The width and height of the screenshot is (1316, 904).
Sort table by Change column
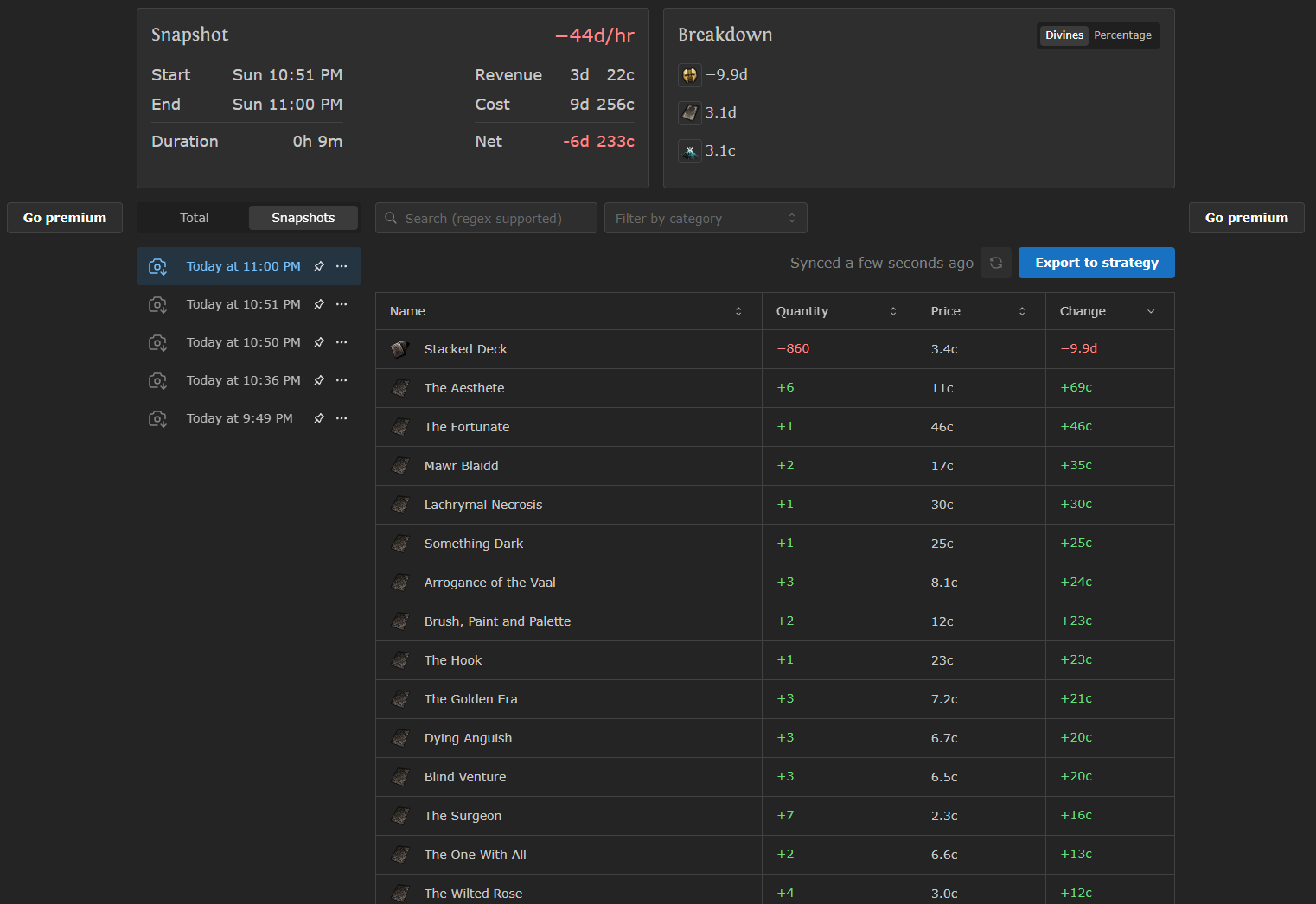pyautogui.click(x=1109, y=311)
